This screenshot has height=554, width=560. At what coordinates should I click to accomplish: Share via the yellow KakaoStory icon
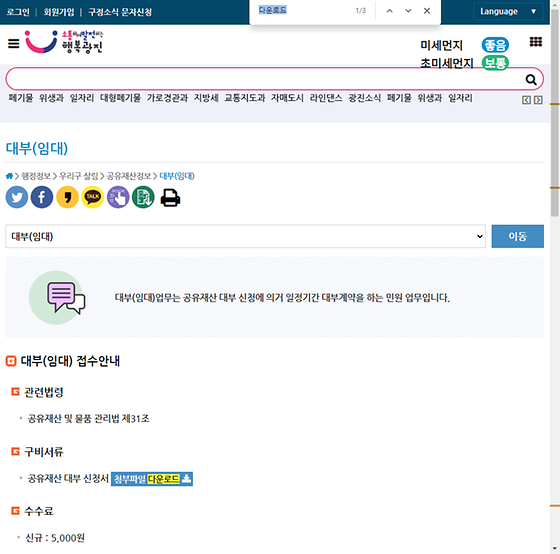coord(67,197)
